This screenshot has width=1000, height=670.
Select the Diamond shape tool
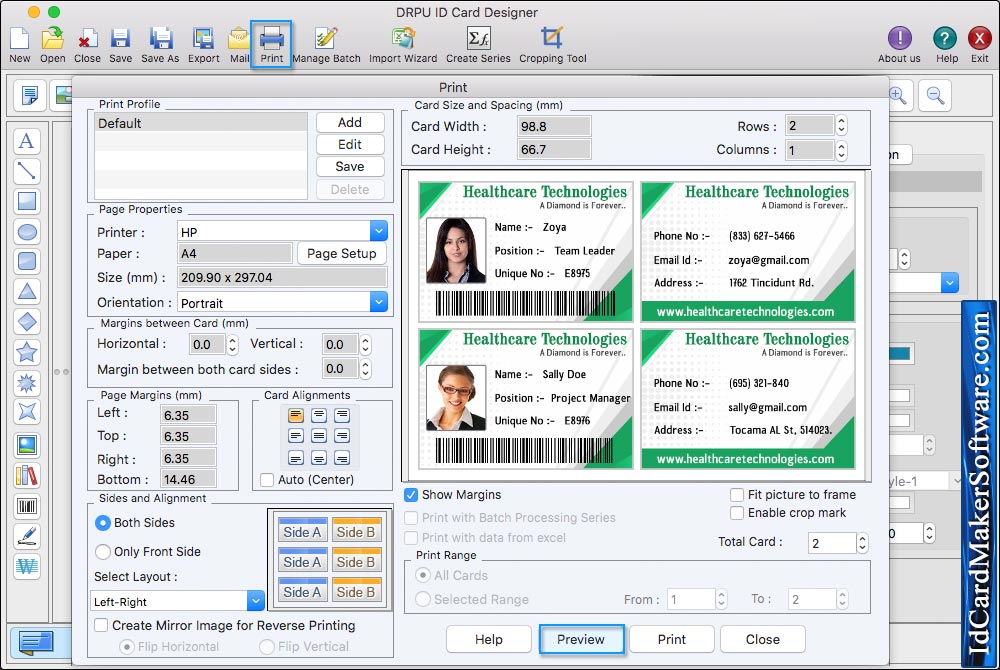[27, 321]
